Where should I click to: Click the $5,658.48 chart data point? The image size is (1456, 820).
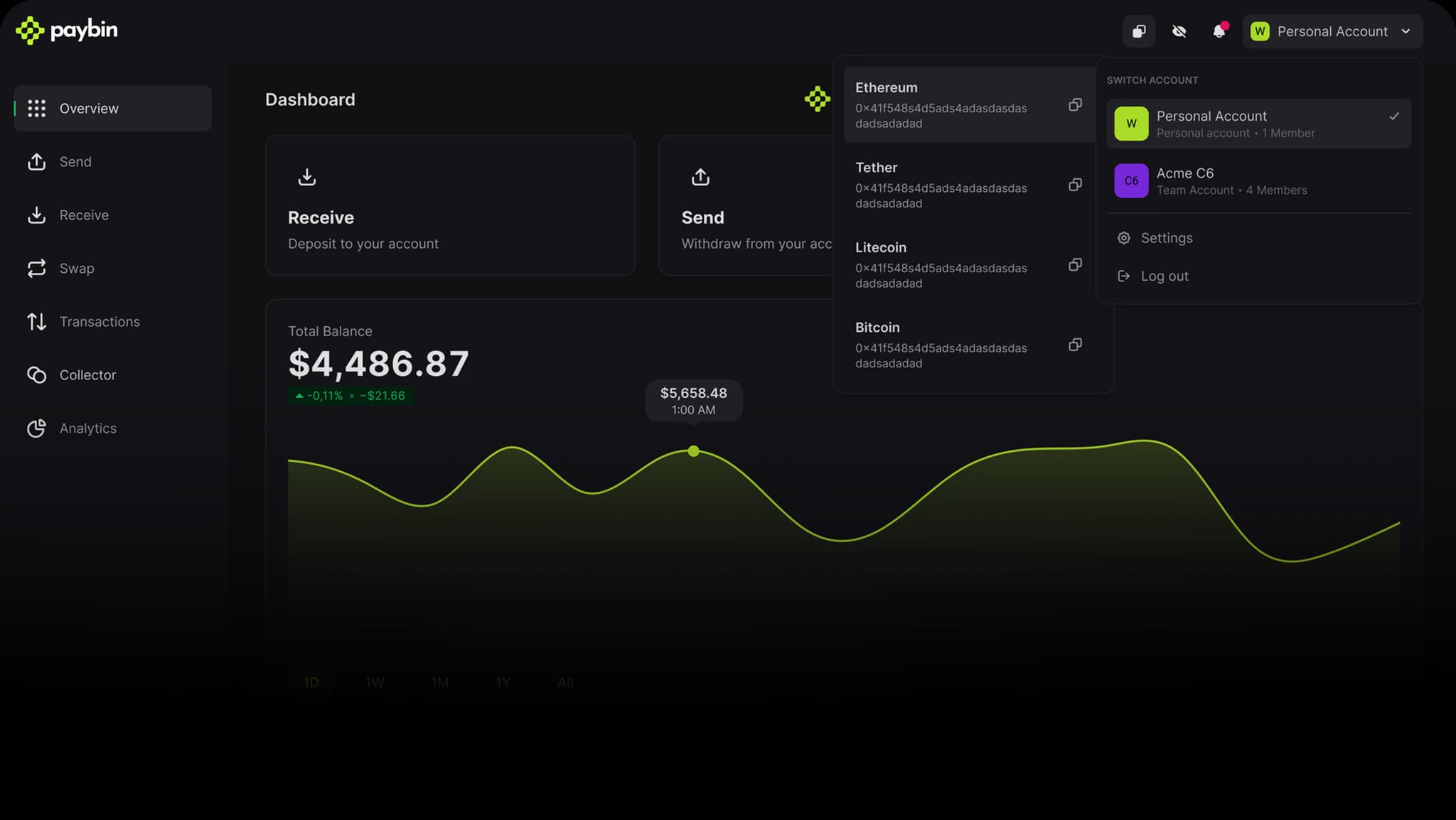click(x=693, y=451)
